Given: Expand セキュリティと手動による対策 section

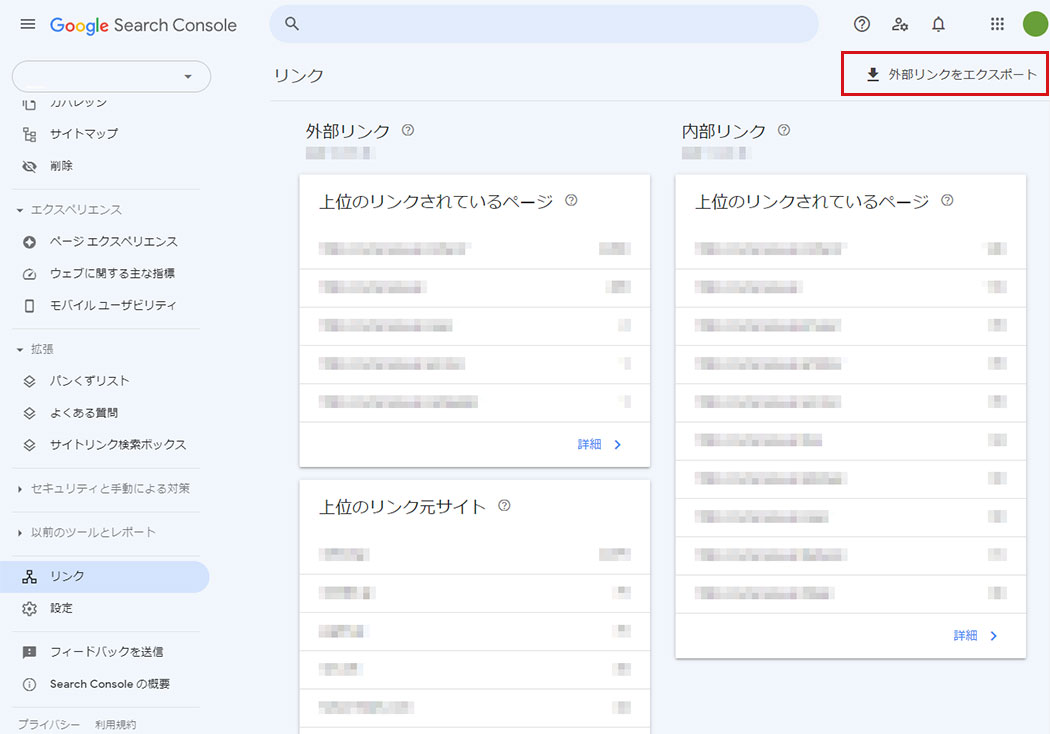Looking at the screenshot, I should [104, 488].
